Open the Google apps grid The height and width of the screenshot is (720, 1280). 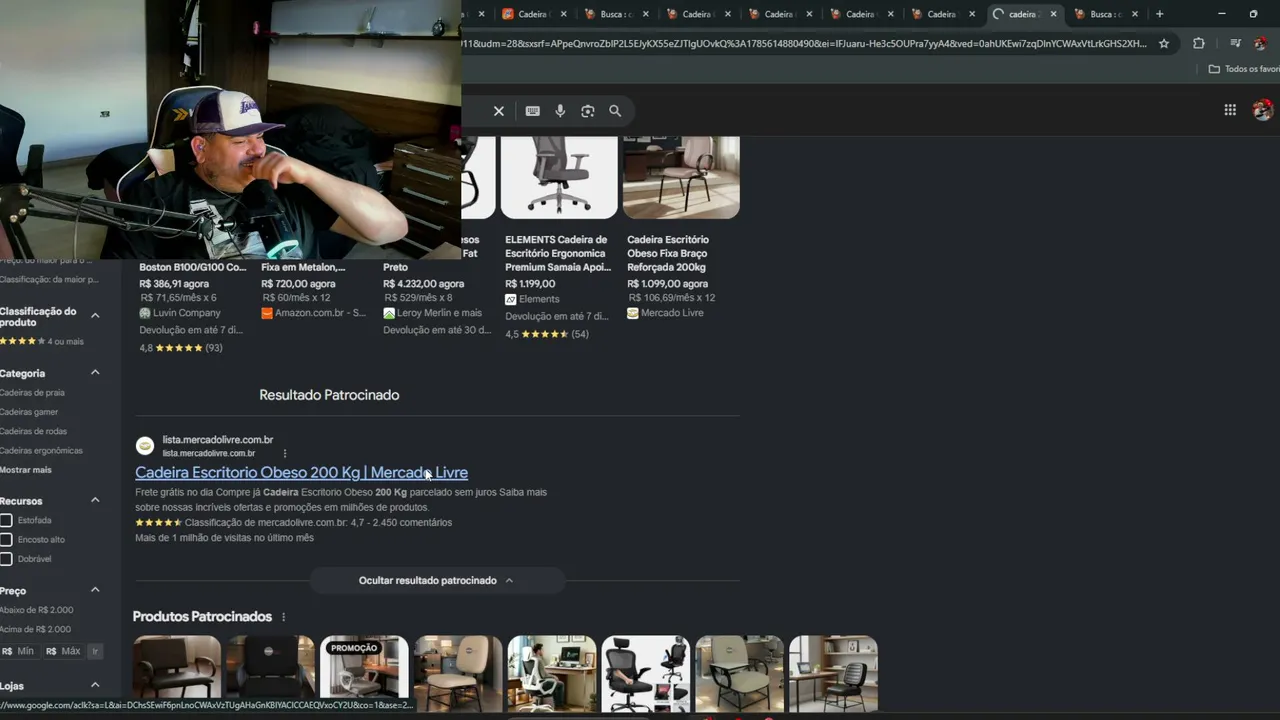click(1230, 110)
